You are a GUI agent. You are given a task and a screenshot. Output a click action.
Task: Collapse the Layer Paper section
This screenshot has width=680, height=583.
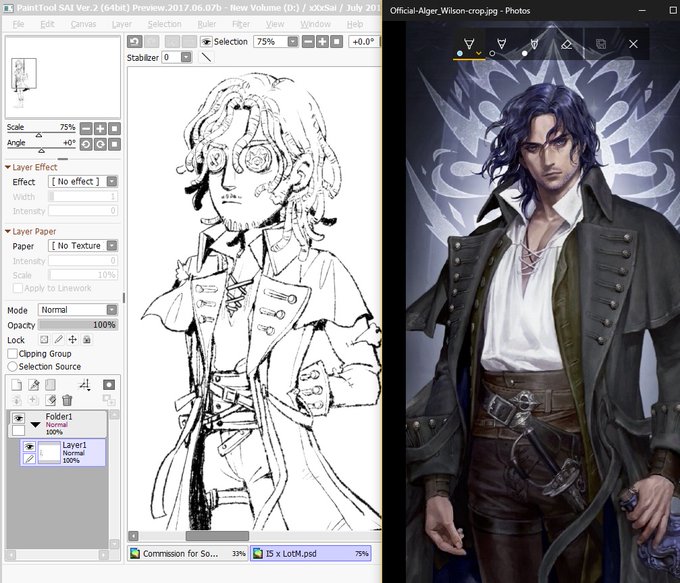(x=8, y=231)
